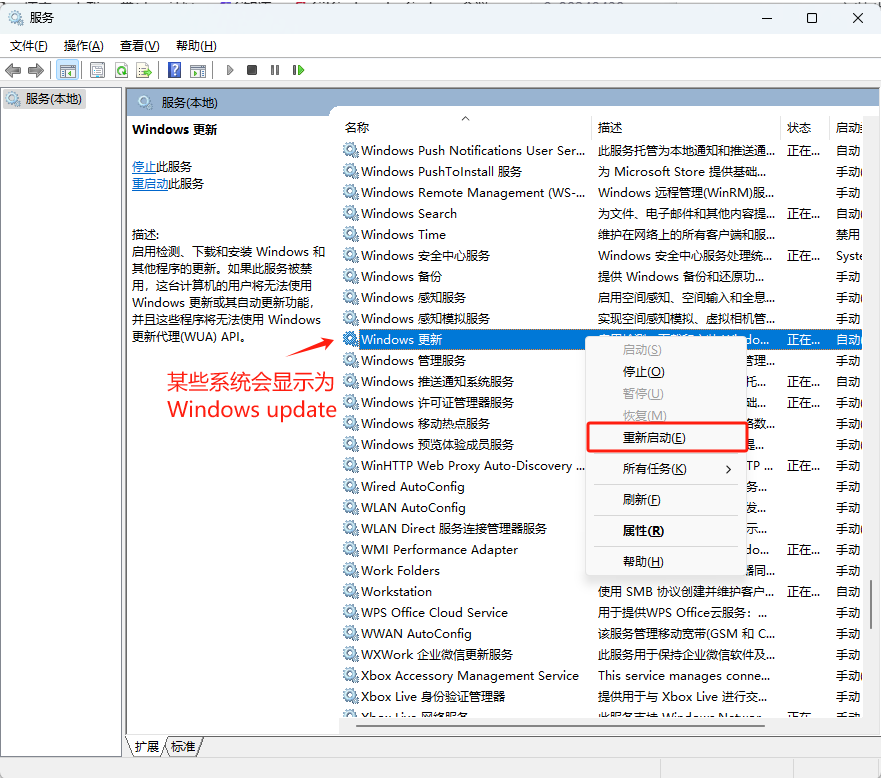This screenshot has height=779, width=881.
Task: Open Help via the blue question mark icon
Action: (176, 70)
